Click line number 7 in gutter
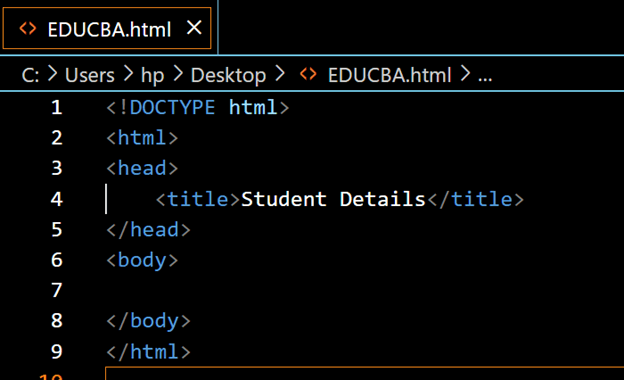624x380 pixels. [x=57, y=290]
